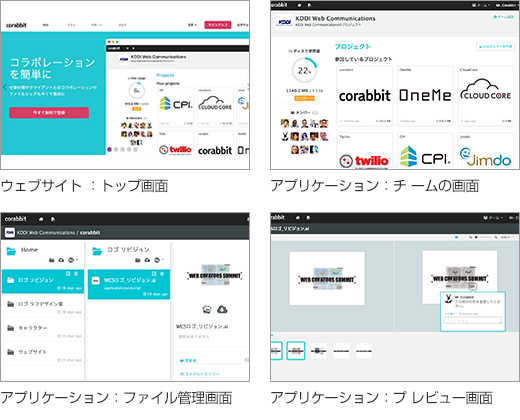Viewport: 520px width, 420px height.
Task: Open the options dropdown beside Home folder icons
Action: tap(72, 260)
